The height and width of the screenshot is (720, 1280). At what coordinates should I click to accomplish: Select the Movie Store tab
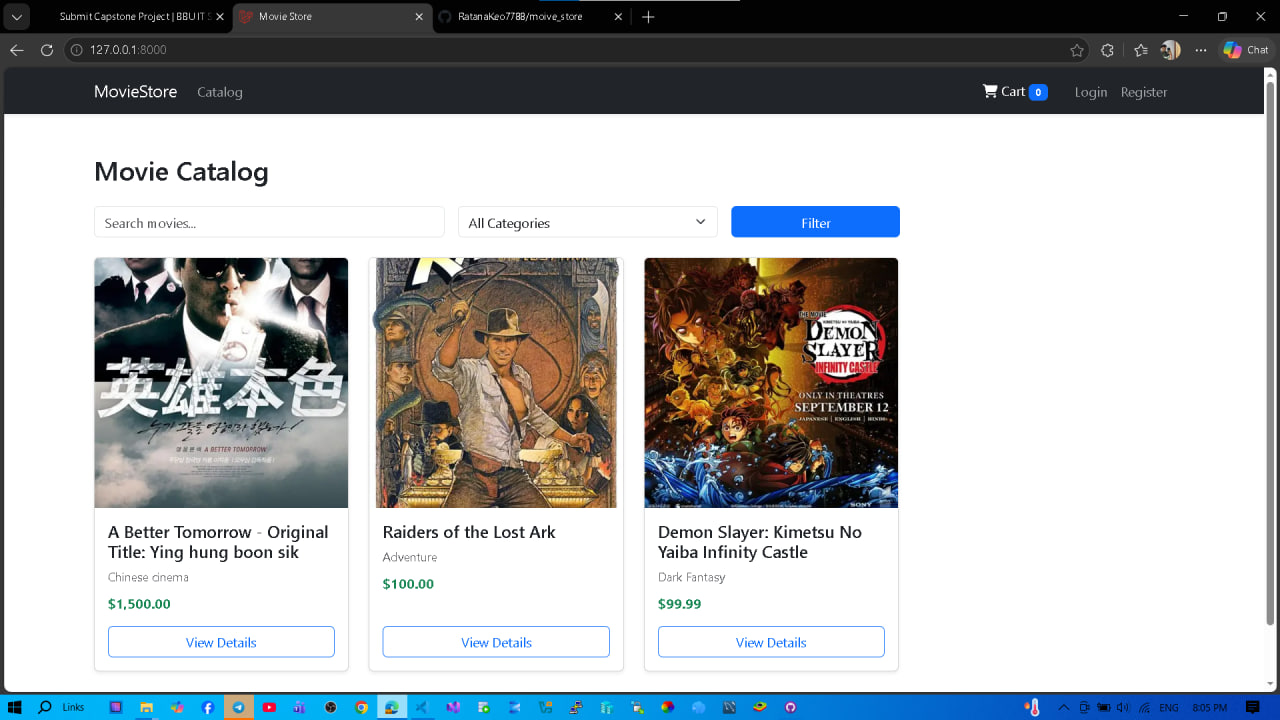pyautogui.click(x=333, y=17)
